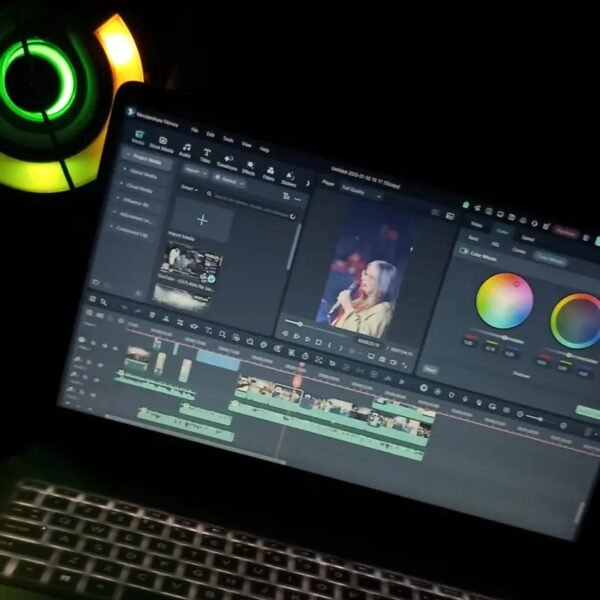Take a snapshot with camera icon
Image resolution: width=600 pixels, height=600 pixels.
point(382,359)
